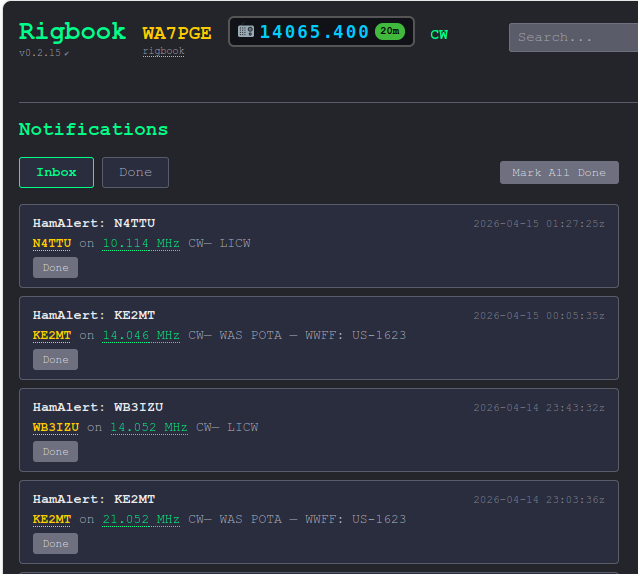The height and width of the screenshot is (574, 638).
Task: Click the WA7PGE callsign in header
Action: pos(177,33)
